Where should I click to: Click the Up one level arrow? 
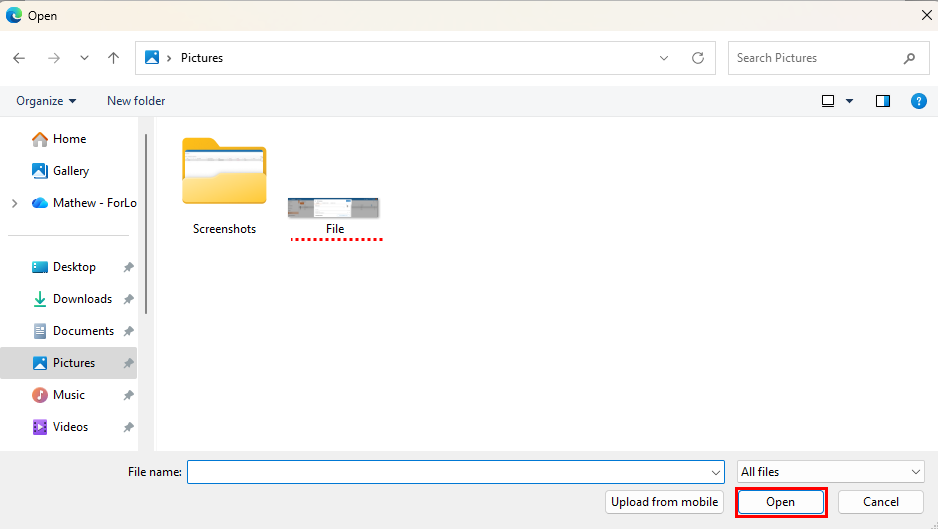[113, 58]
